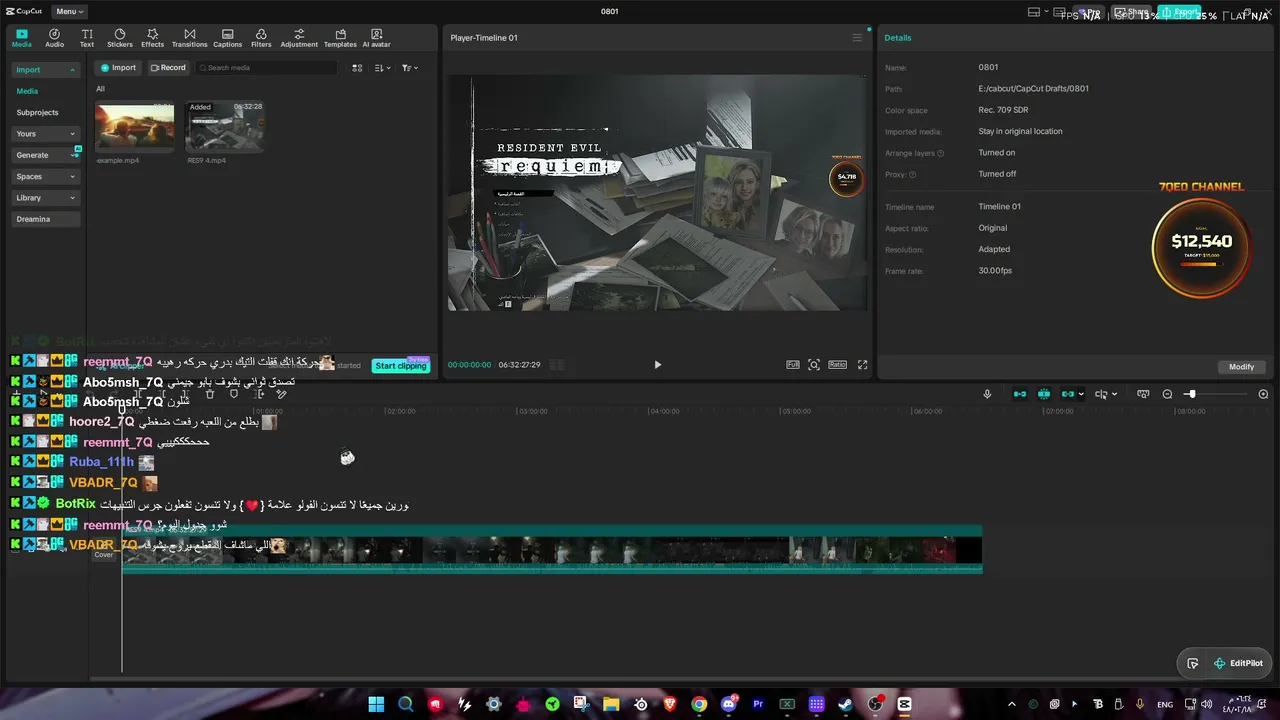Click the preview zoom-to-fit icon
This screenshot has width=1280, height=720.
point(814,365)
